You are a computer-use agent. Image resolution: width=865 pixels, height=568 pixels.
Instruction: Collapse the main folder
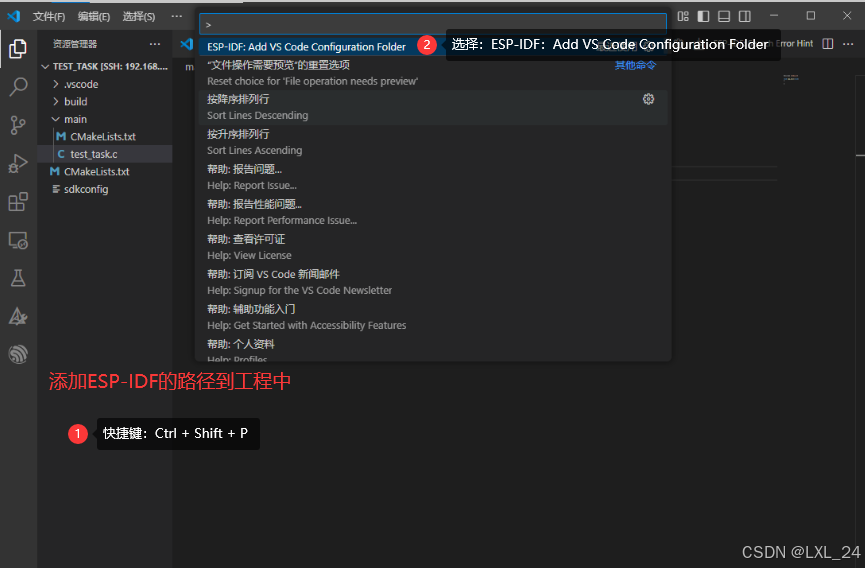[104, 119]
